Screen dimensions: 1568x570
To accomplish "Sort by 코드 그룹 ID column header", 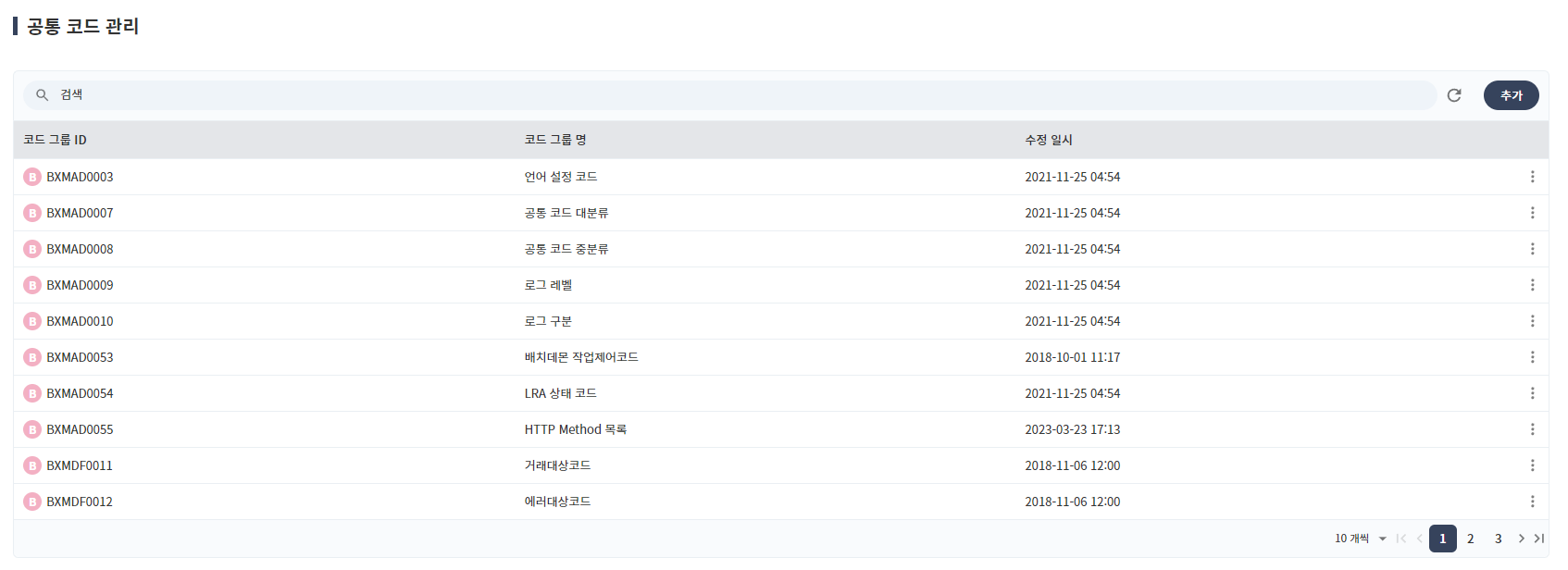I will click(56, 140).
